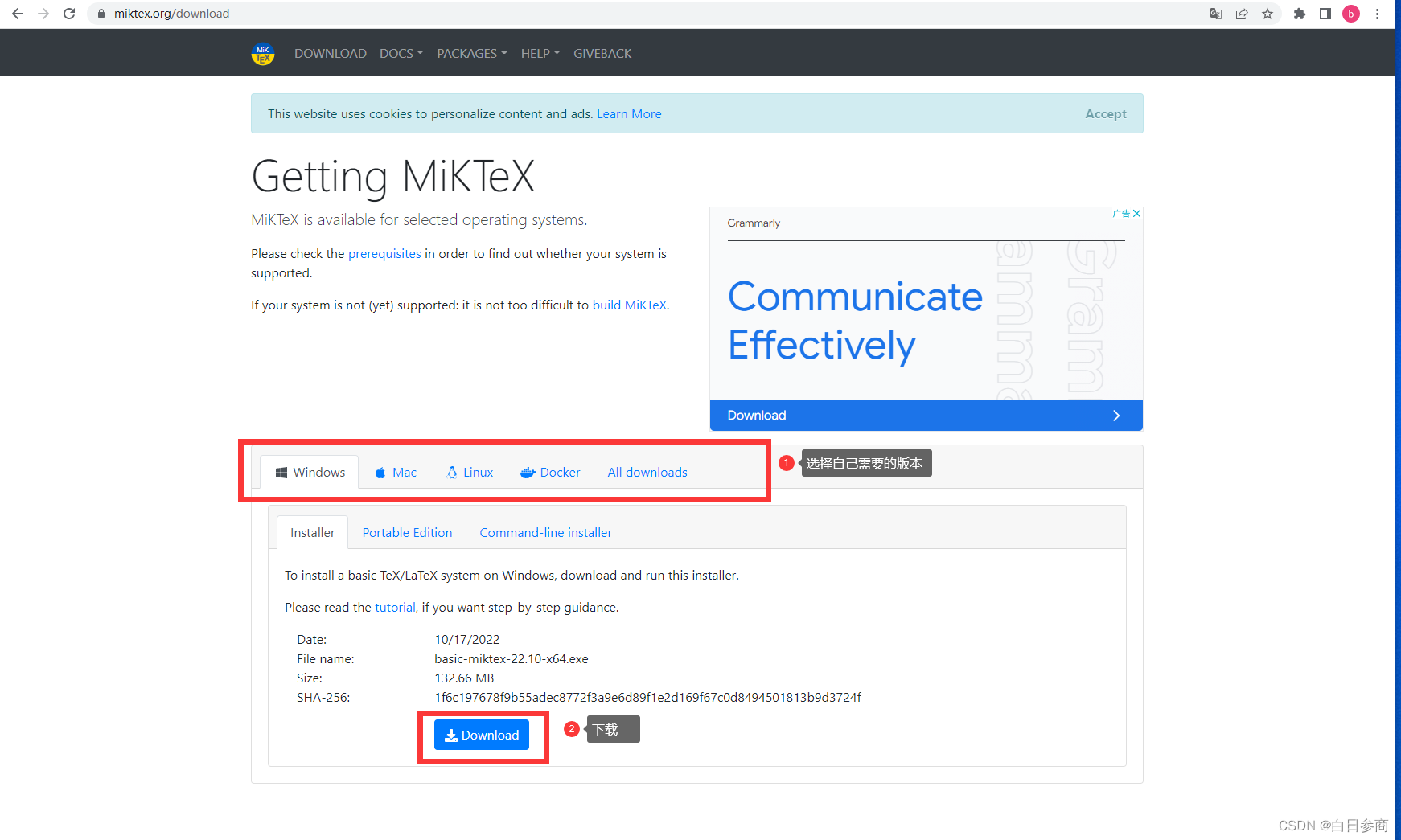Go back with browser back arrow
This screenshot has width=1401, height=840.
18,14
